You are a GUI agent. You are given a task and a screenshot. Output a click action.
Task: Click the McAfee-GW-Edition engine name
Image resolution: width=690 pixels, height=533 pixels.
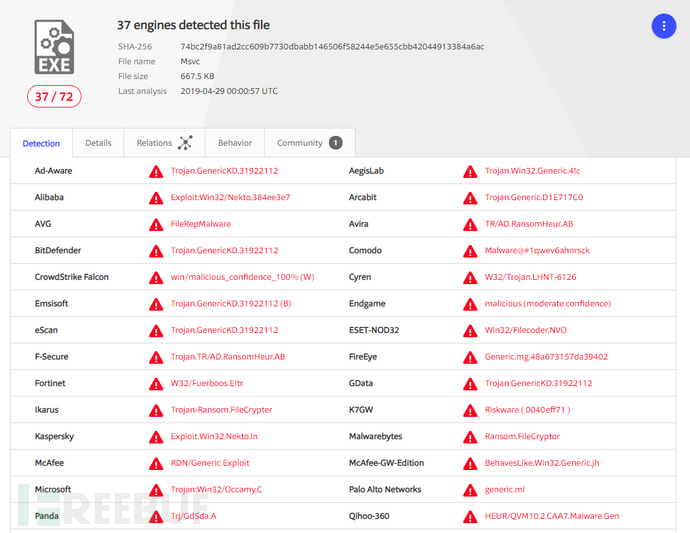tap(386, 463)
